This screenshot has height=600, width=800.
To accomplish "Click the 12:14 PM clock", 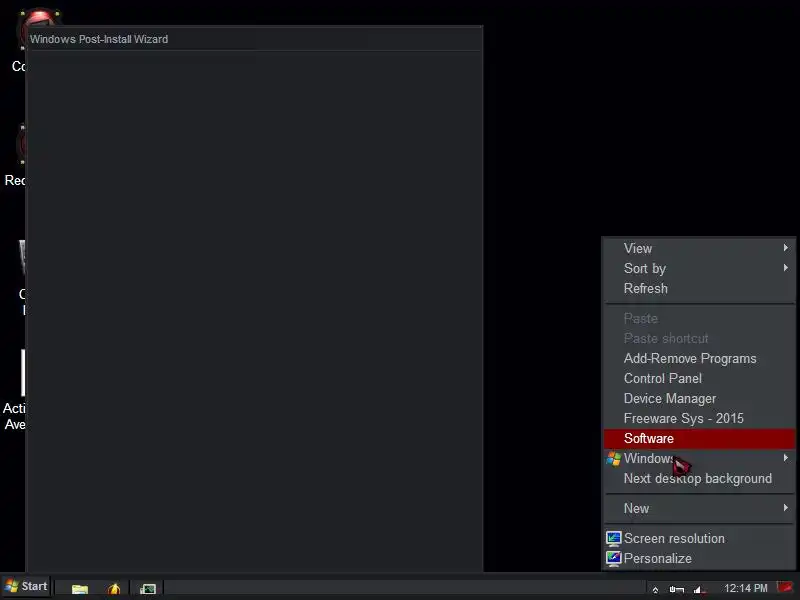I will (x=745, y=588).
